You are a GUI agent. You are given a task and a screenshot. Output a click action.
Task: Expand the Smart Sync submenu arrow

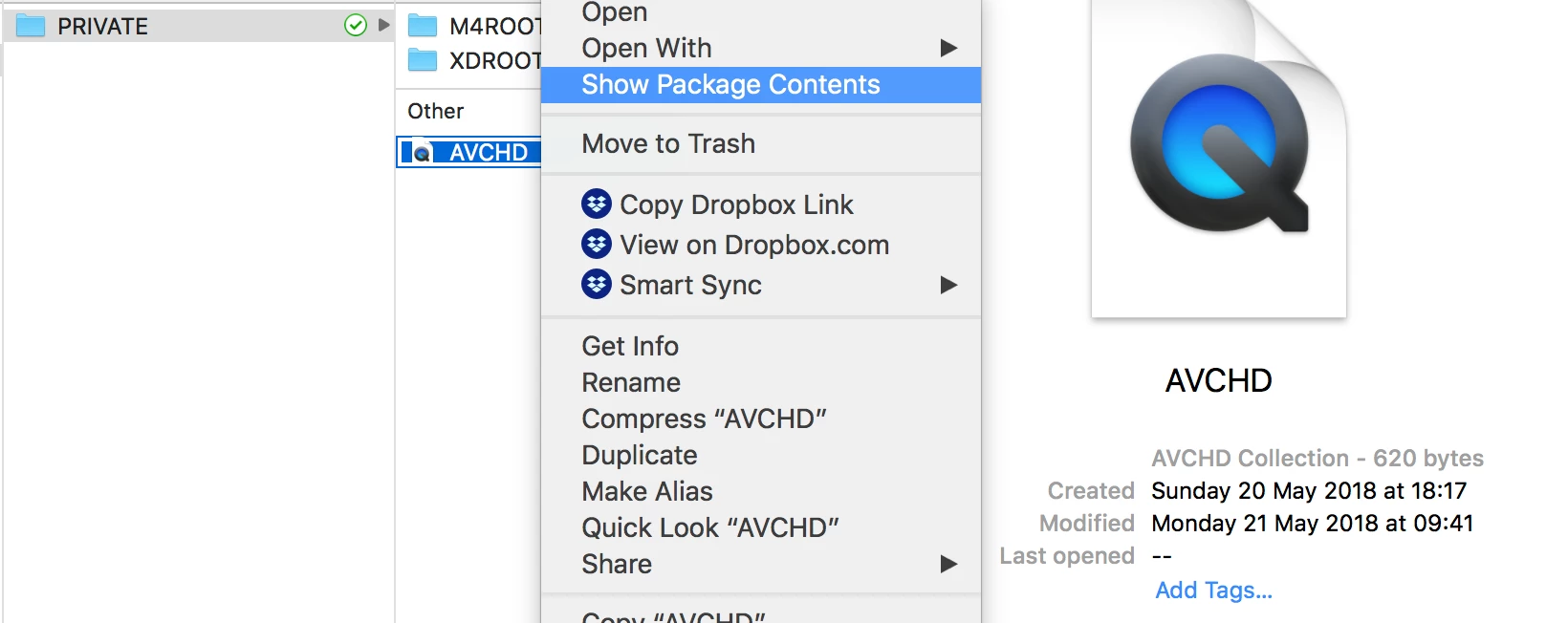[x=948, y=285]
